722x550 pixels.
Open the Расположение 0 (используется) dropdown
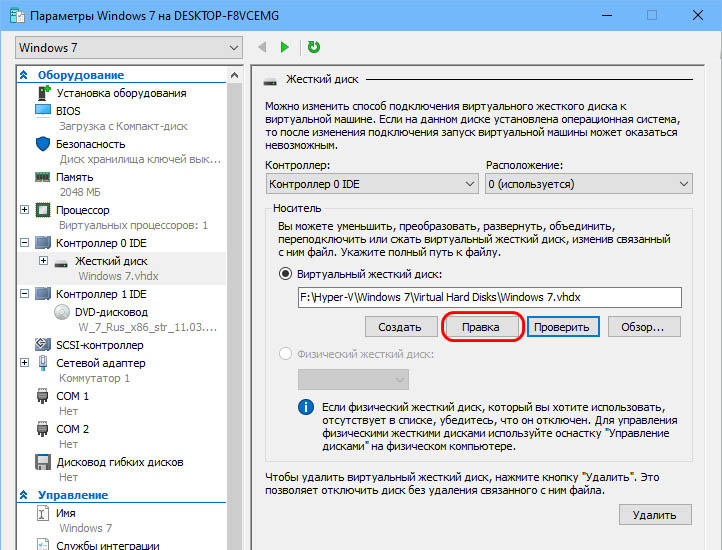(x=589, y=184)
